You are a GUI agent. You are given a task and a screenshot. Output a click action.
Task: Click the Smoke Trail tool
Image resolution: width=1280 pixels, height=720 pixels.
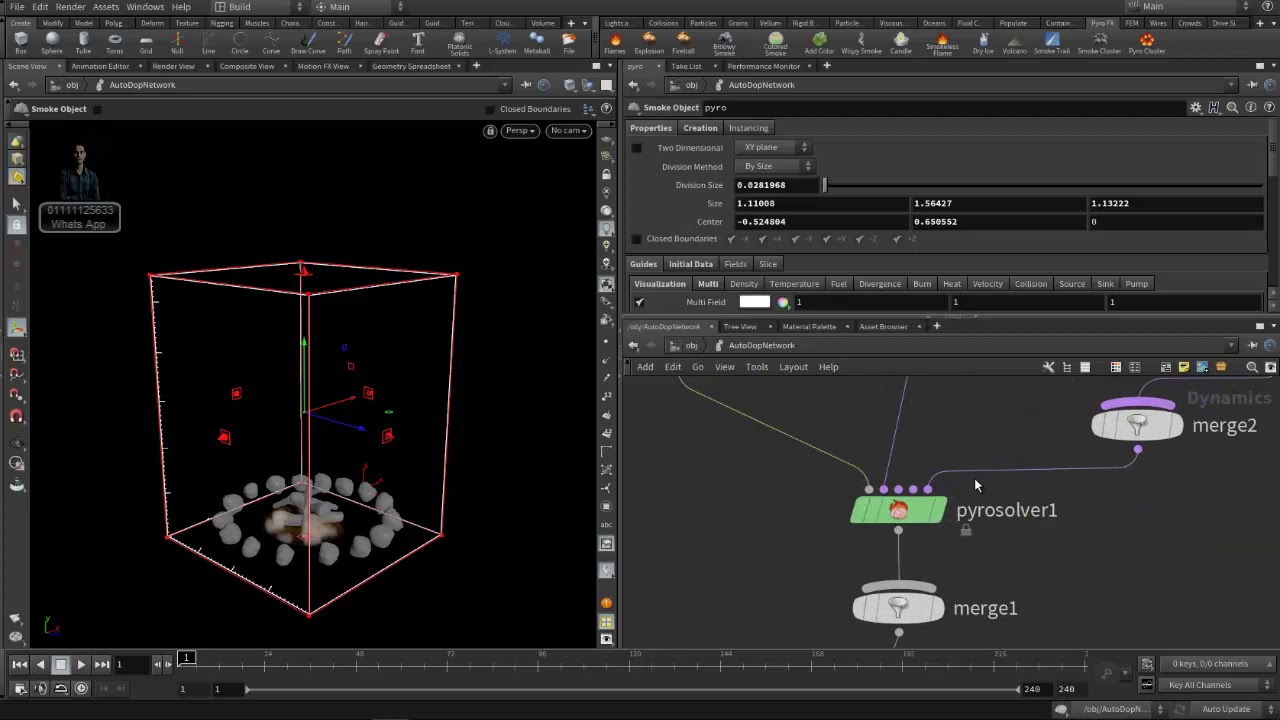pos(1052,43)
